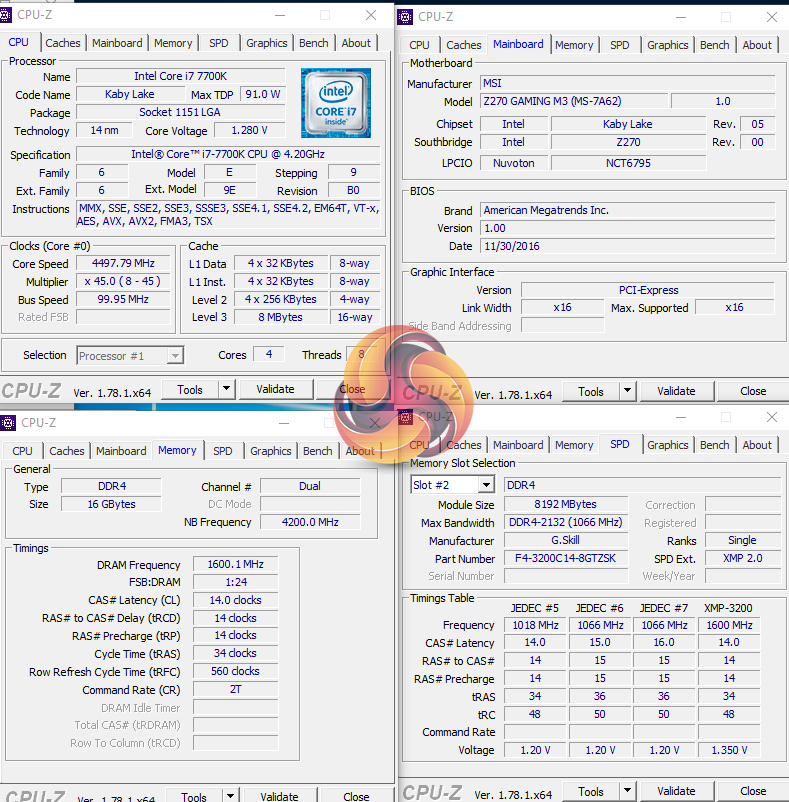Click Validate button in CPU window

click(276, 389)
